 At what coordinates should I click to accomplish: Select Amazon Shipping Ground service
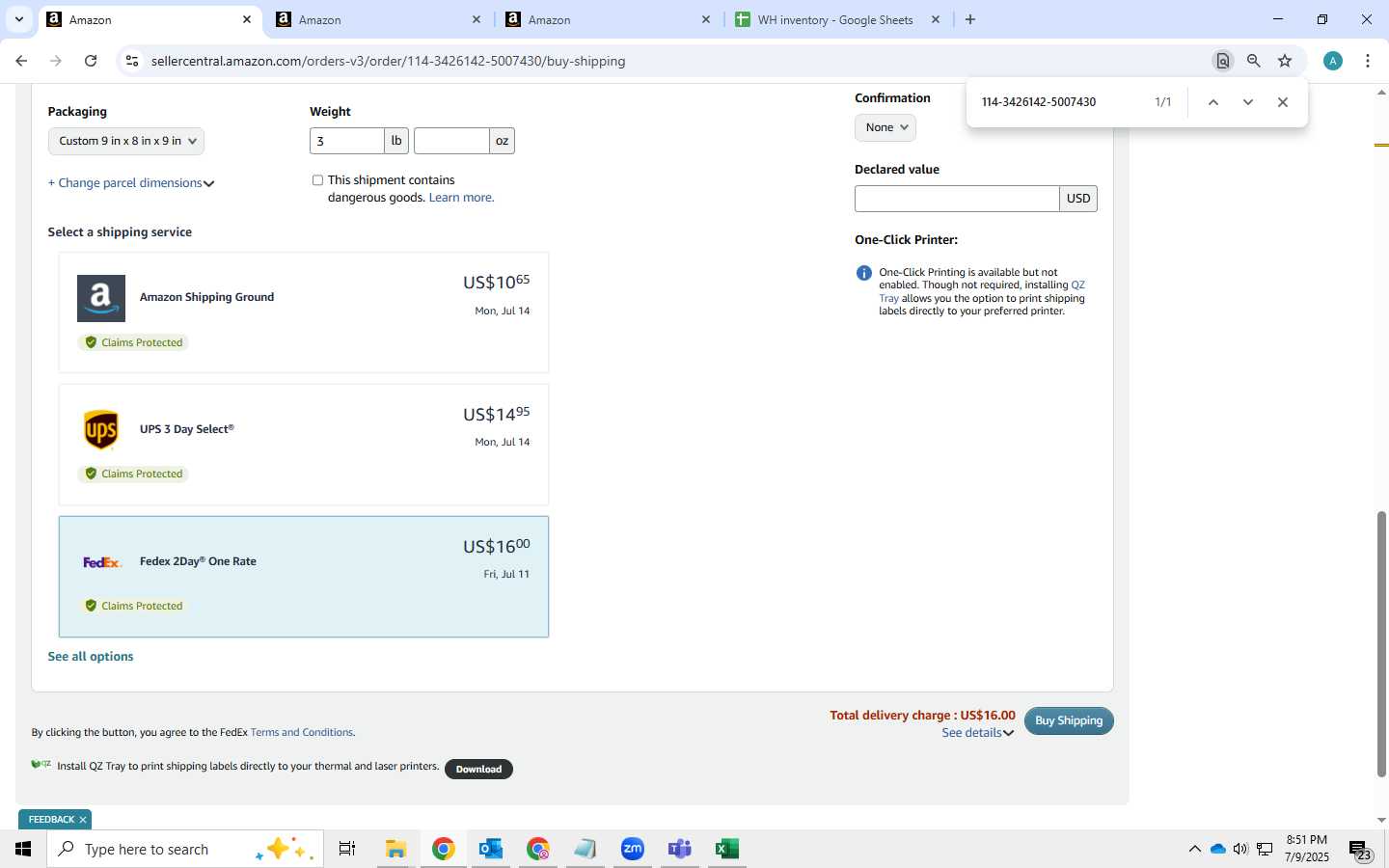click(304, 312)
